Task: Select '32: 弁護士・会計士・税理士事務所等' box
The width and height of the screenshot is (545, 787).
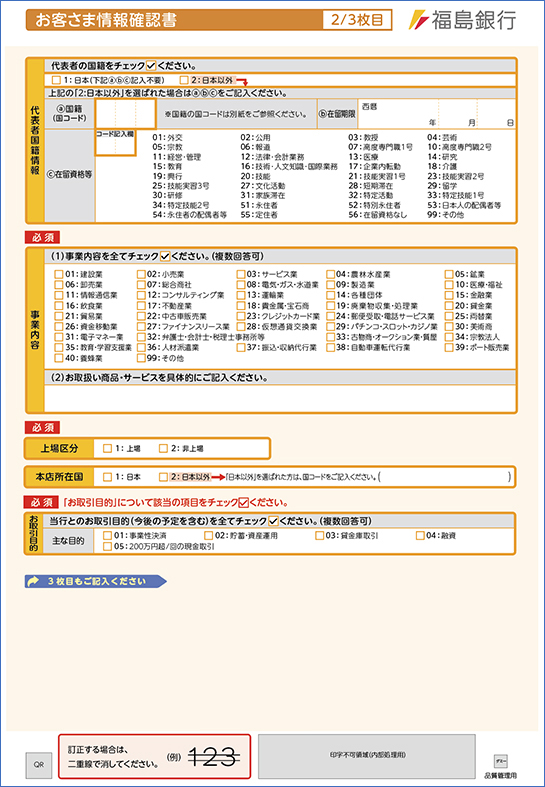Action: pos(141,337)
